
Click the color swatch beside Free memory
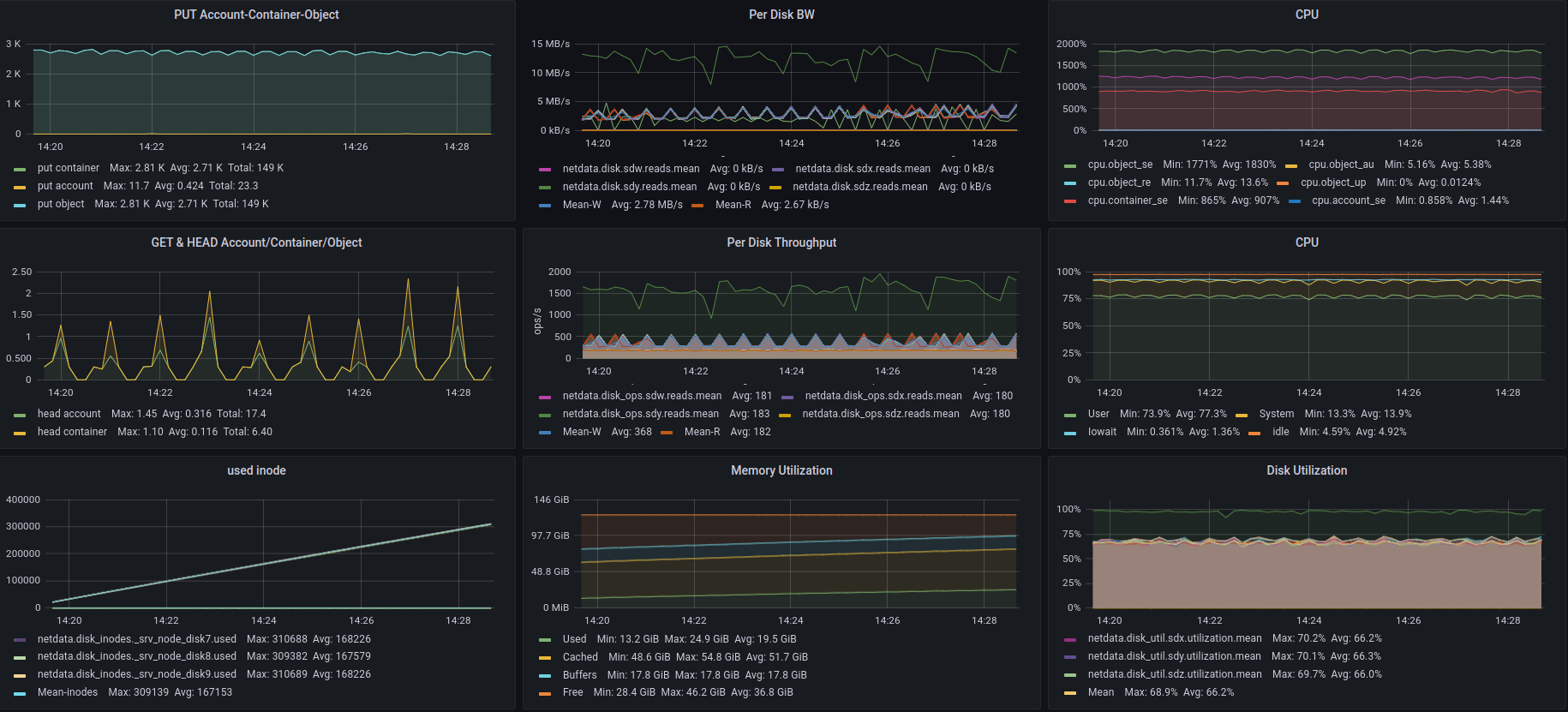545,694
